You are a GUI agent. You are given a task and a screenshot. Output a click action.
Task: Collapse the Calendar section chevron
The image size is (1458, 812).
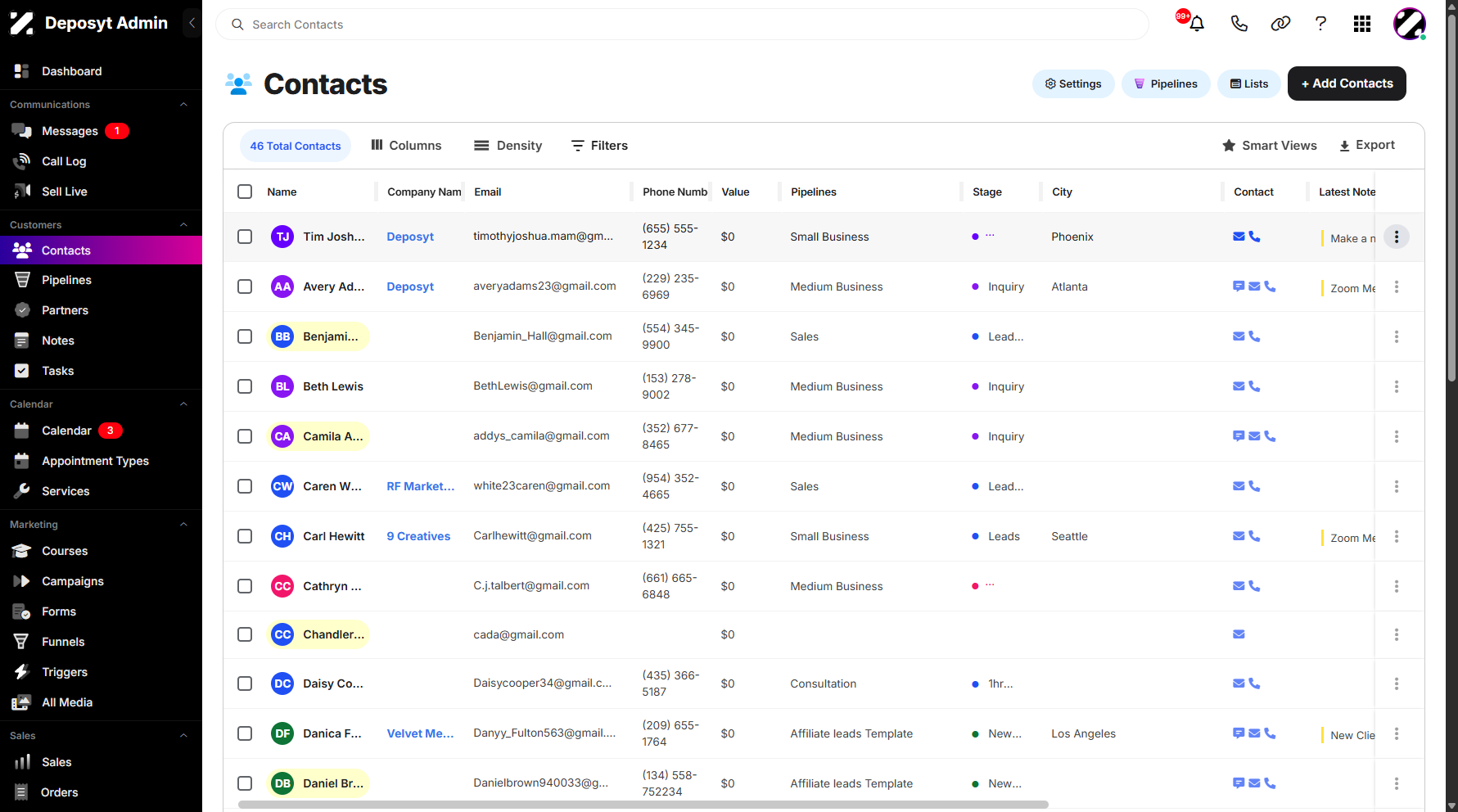point(183,404)
